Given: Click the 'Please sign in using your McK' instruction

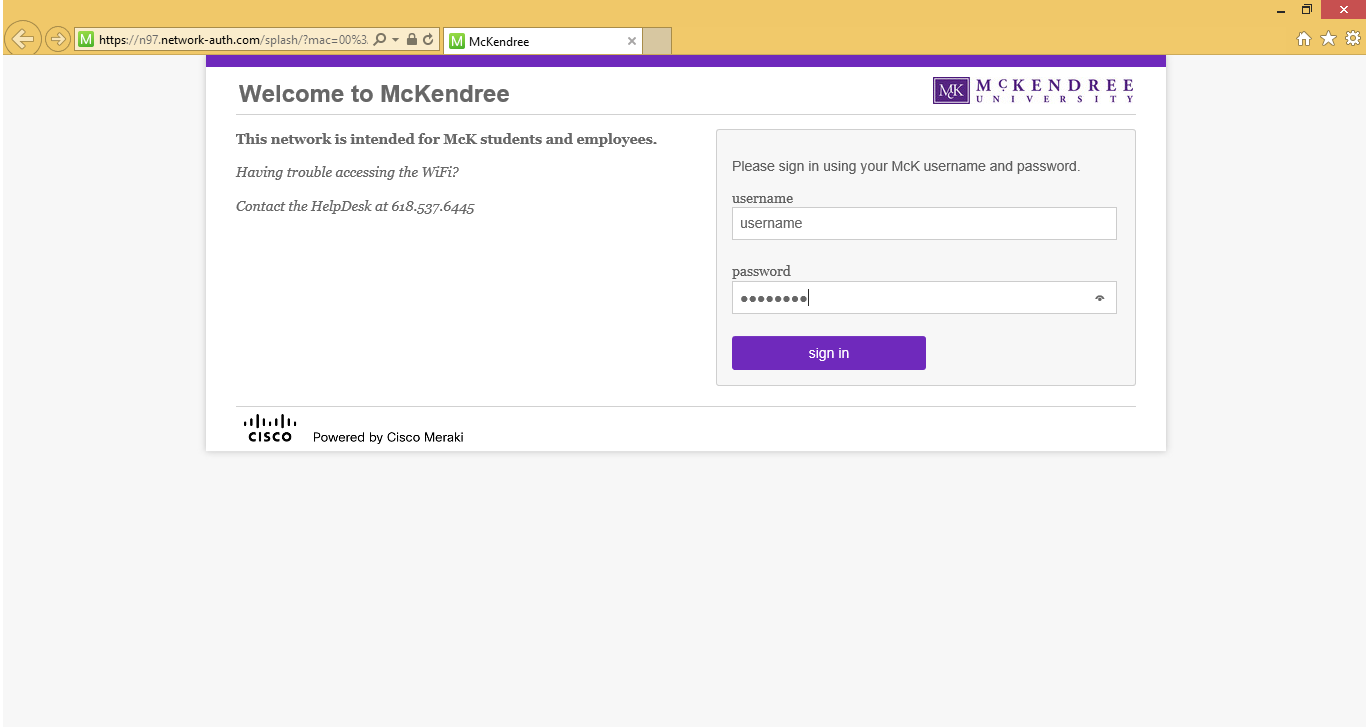Looking at the screenshot, I should (906, 166).
